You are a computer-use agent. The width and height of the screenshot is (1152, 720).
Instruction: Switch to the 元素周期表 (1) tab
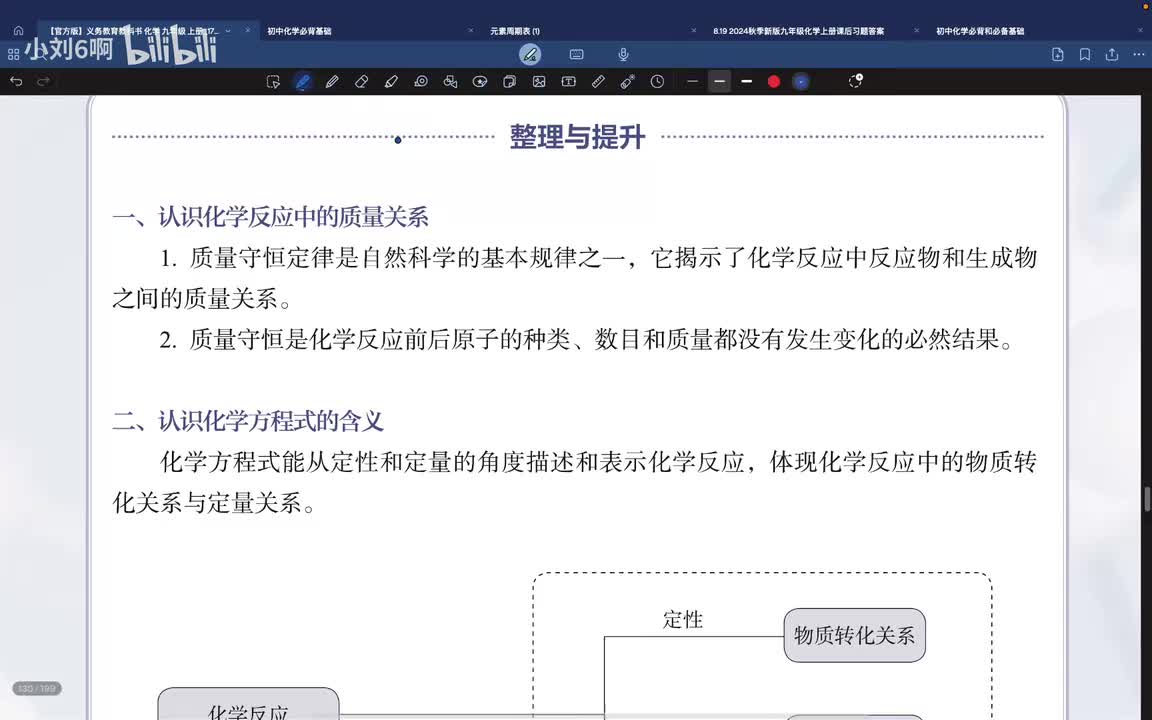tap(515, 31)
